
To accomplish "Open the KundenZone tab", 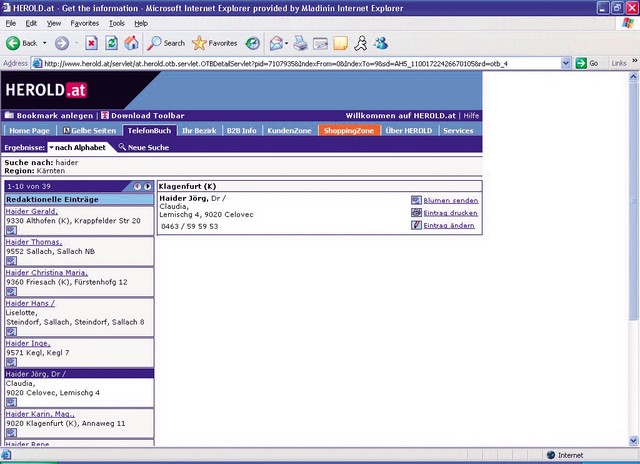I will point(289,131).
